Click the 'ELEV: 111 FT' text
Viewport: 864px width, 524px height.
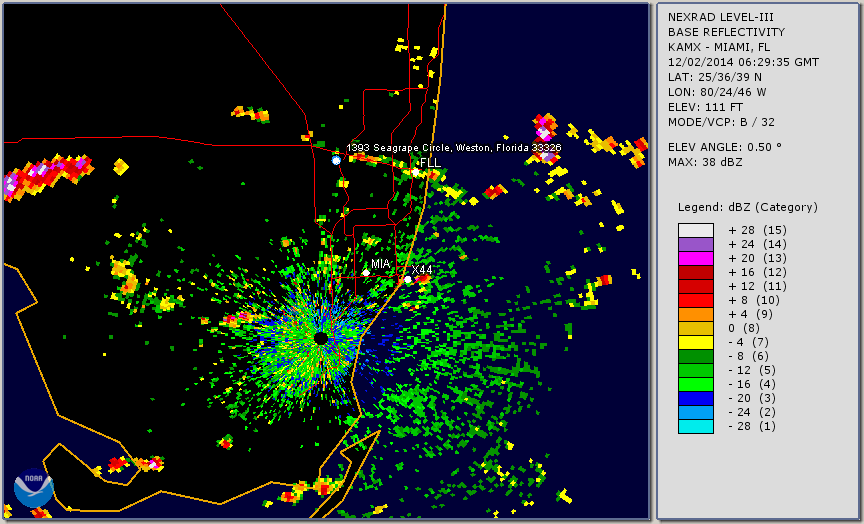click(x=705, y=107)
